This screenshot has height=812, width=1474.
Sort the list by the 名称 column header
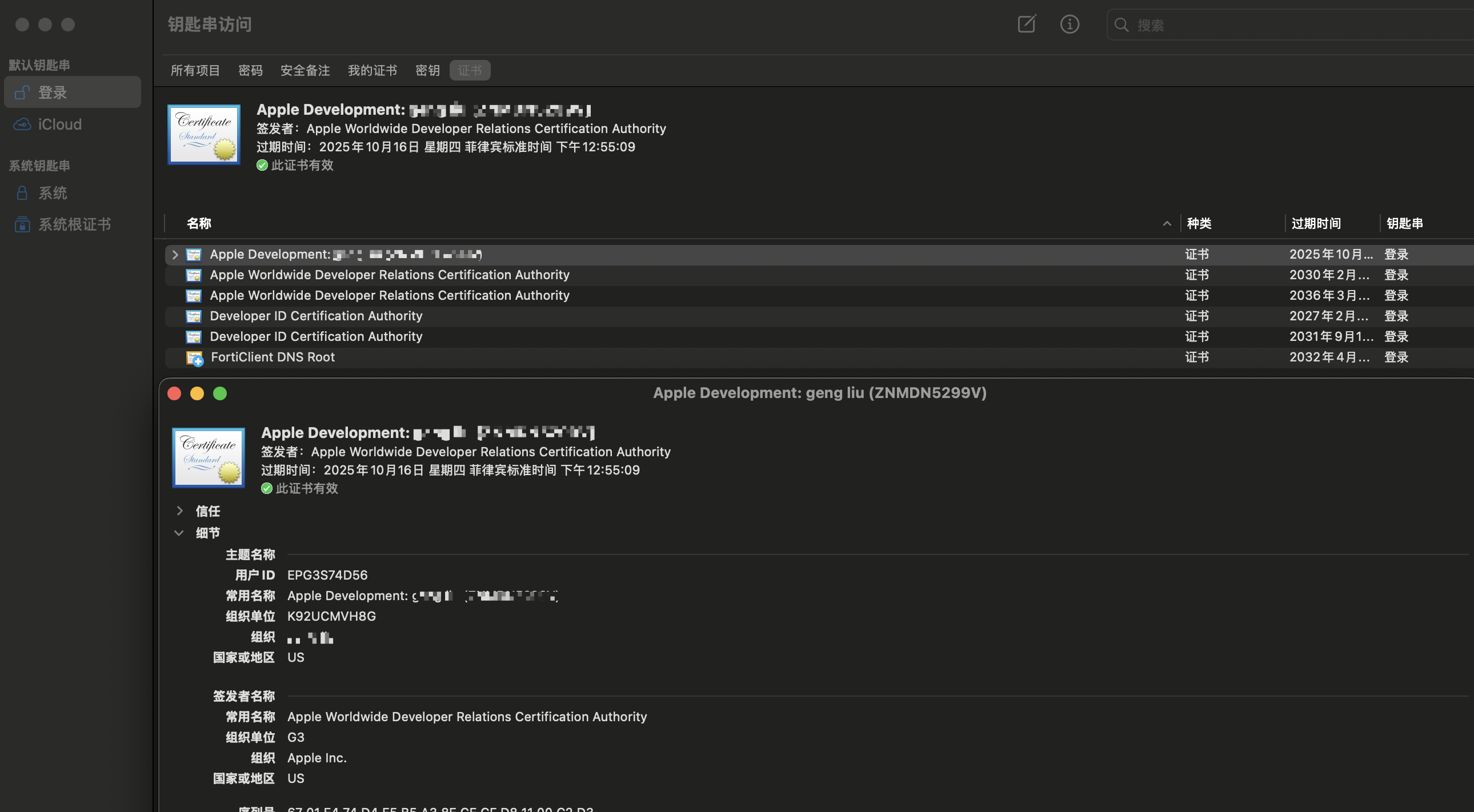pyautogui.click(x=199, y=223)
